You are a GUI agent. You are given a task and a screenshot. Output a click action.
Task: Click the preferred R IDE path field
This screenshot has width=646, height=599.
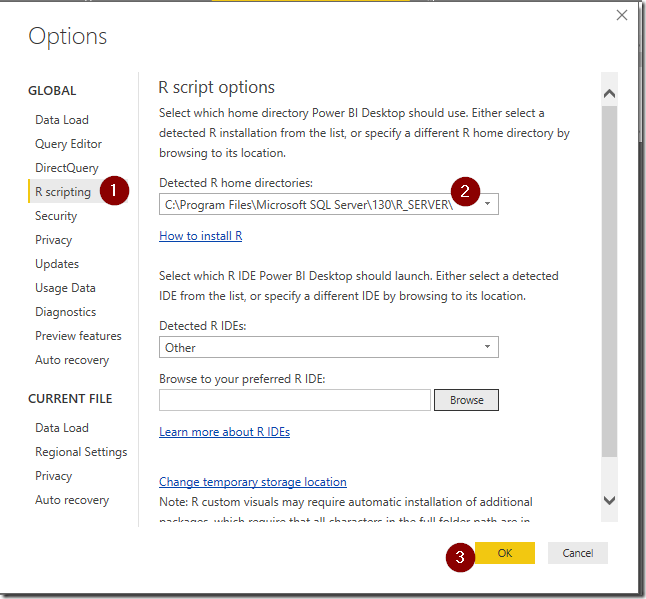click(x=295, y=400)
